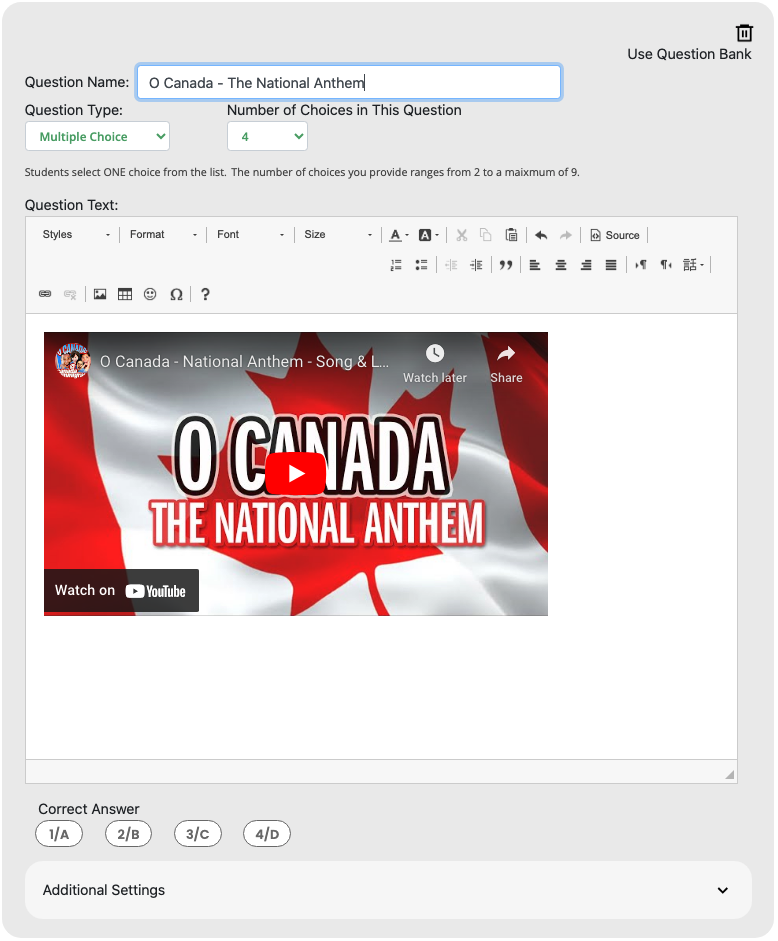Insert a numbered list
The height and width of the screenshot is (941, 778).
click(396, 265)
